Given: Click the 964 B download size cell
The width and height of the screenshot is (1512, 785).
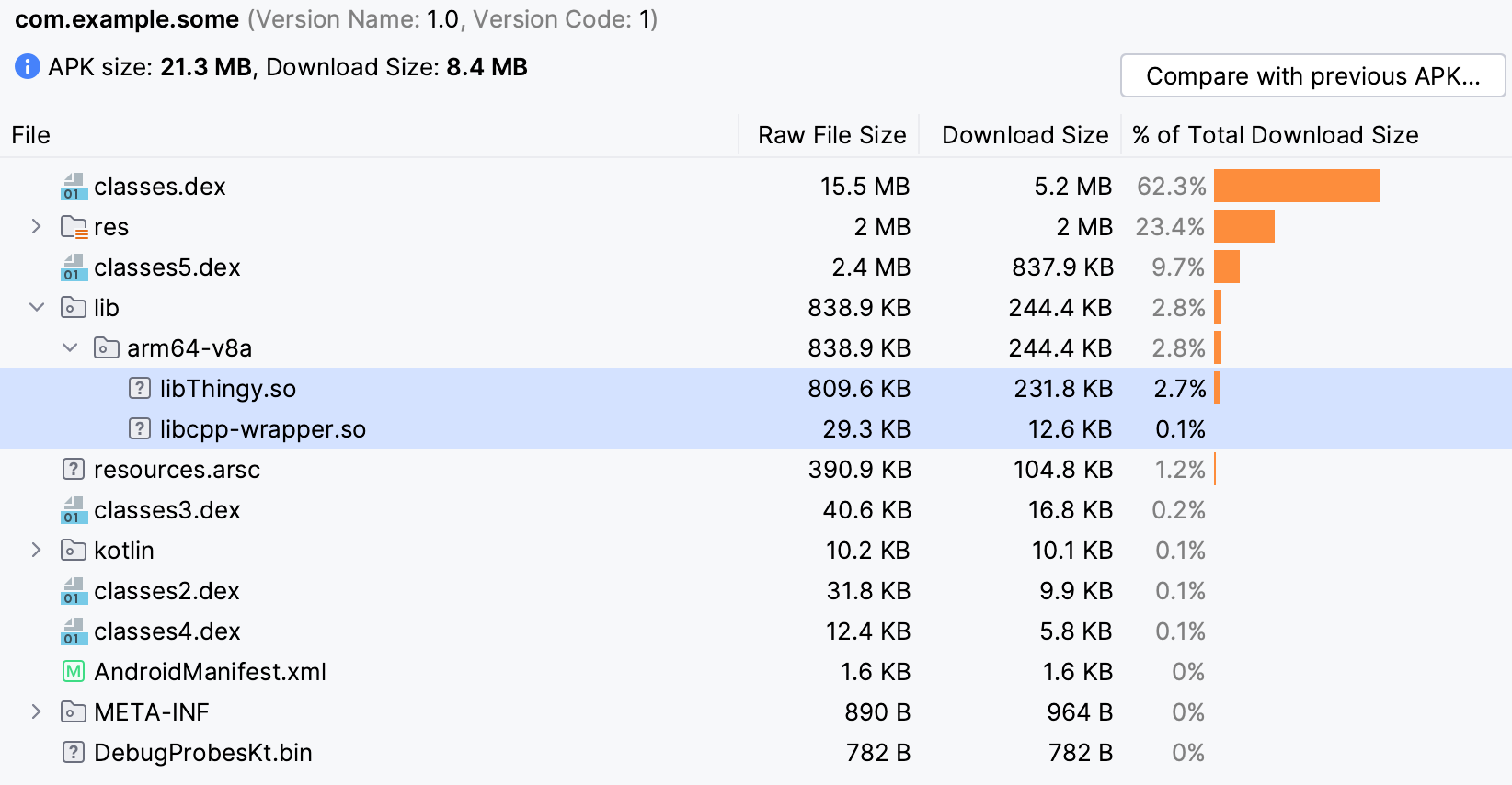Looking at the screenshot, I should (x=1080, y=712).
